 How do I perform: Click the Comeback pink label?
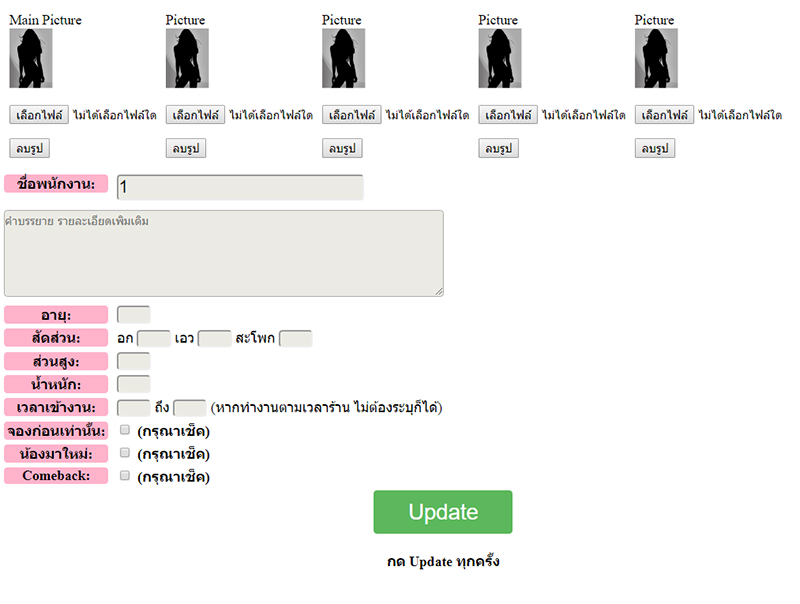56,475
